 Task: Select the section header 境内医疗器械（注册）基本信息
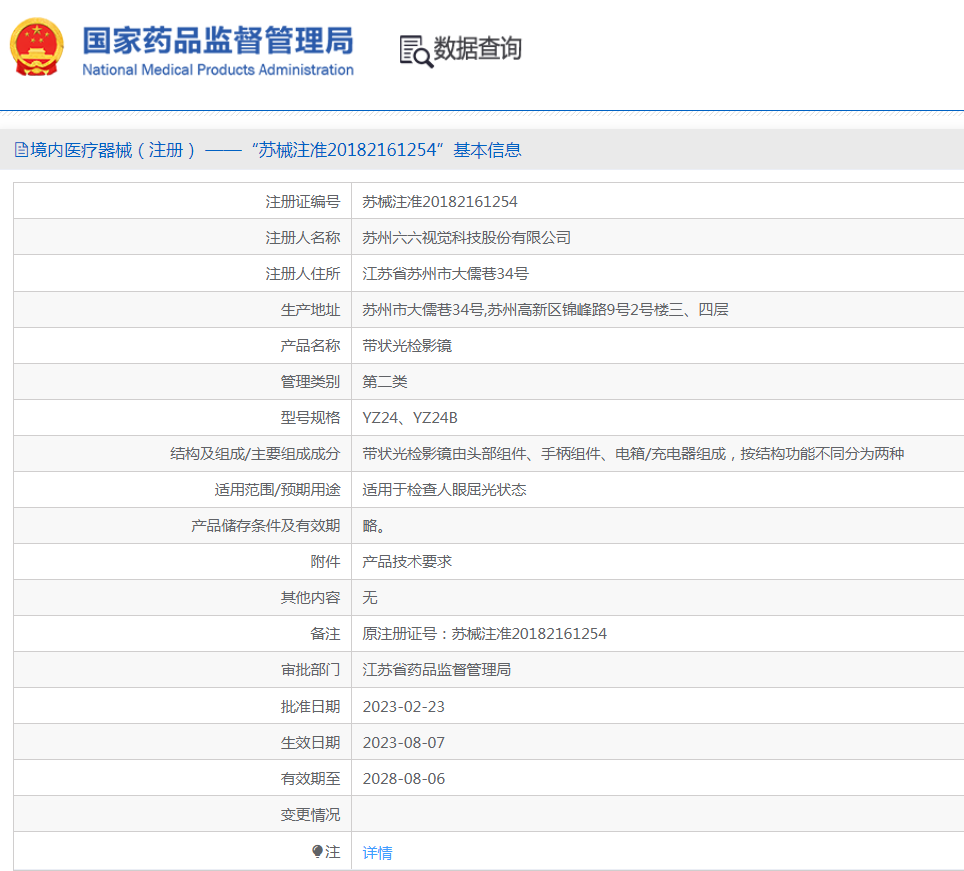tap(268, 150)
